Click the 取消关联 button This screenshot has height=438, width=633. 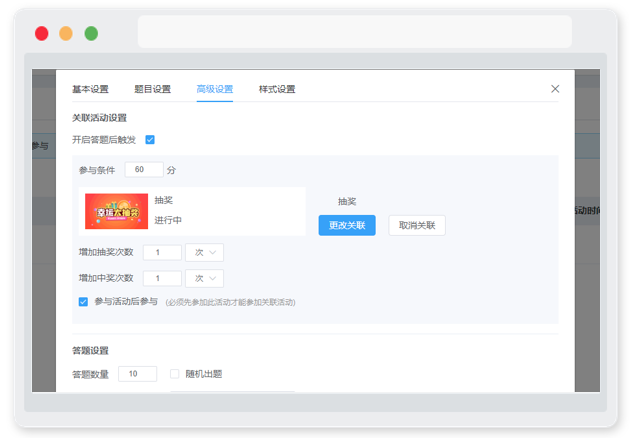[x=417, y=225]
